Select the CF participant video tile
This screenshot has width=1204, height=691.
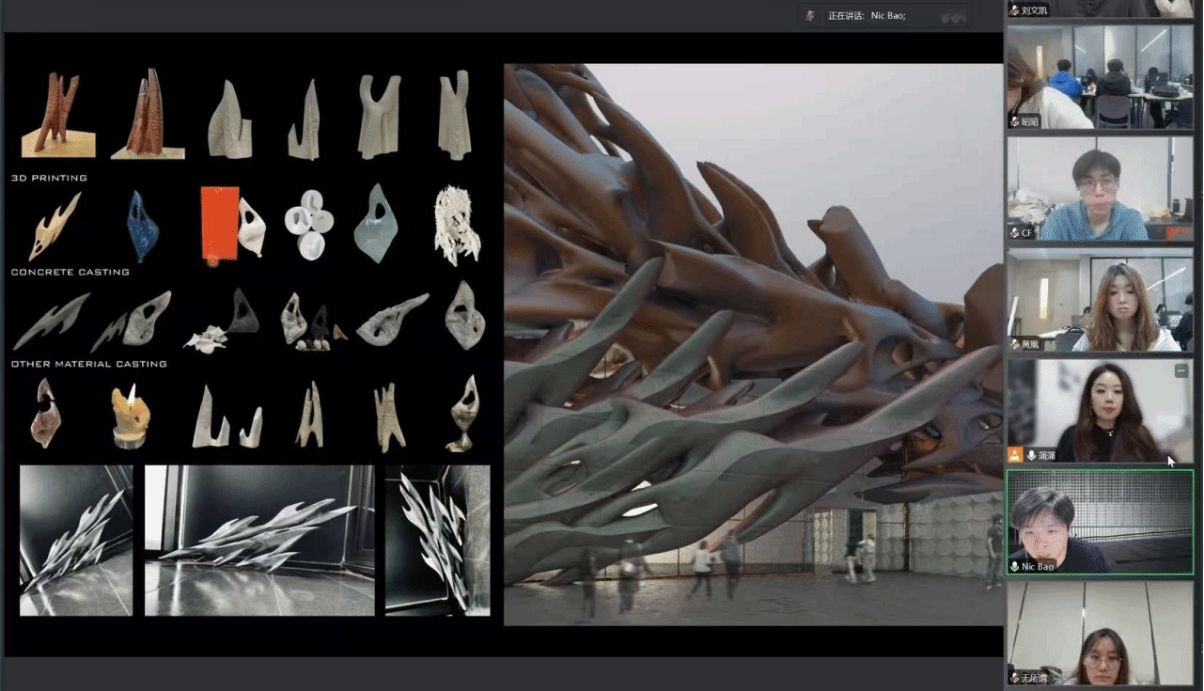tap(1098, 188)
